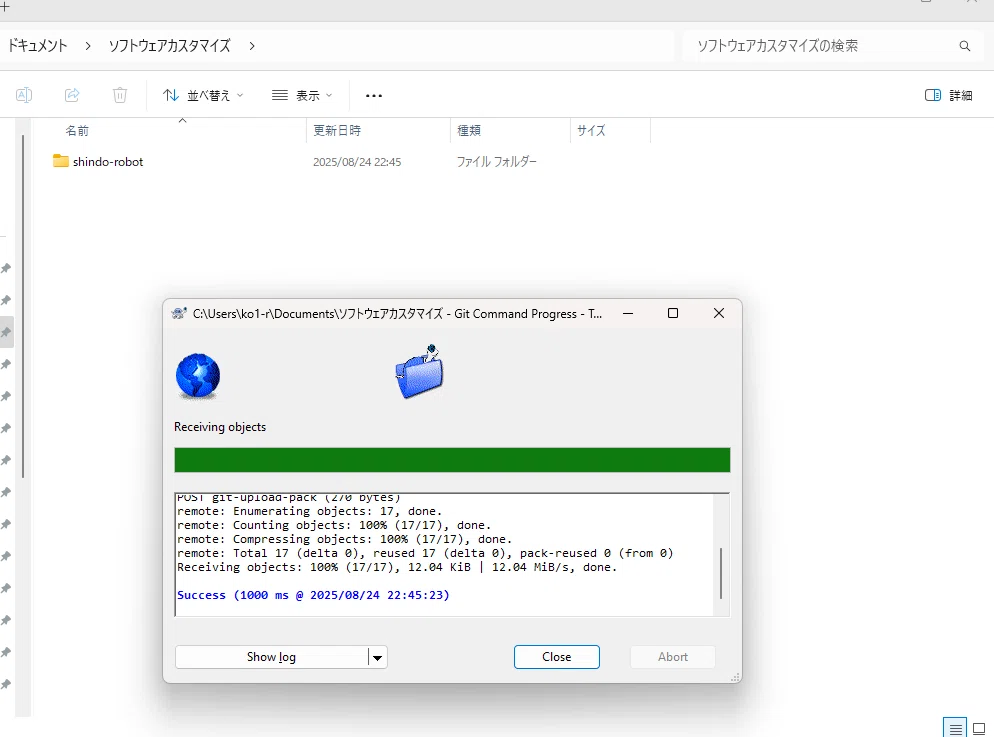This screenshot has width=994, height=737.
Task: Click the green Receiving objects progress bar
Action: tap(452, 460)
